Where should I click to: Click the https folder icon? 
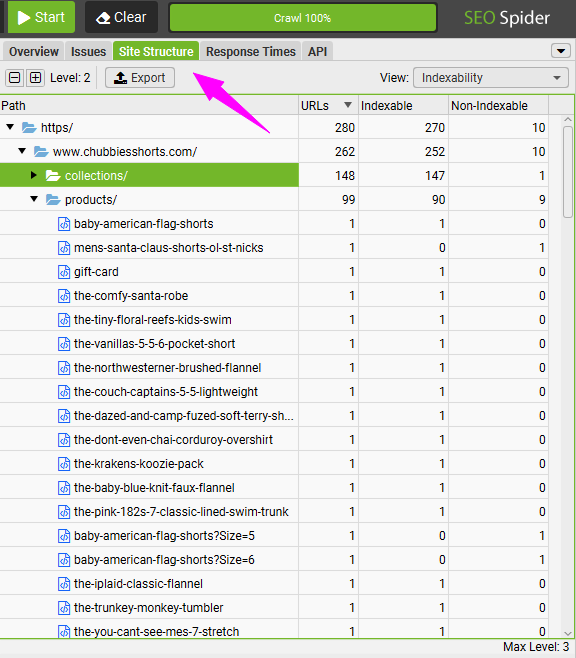tap(29, 127)
